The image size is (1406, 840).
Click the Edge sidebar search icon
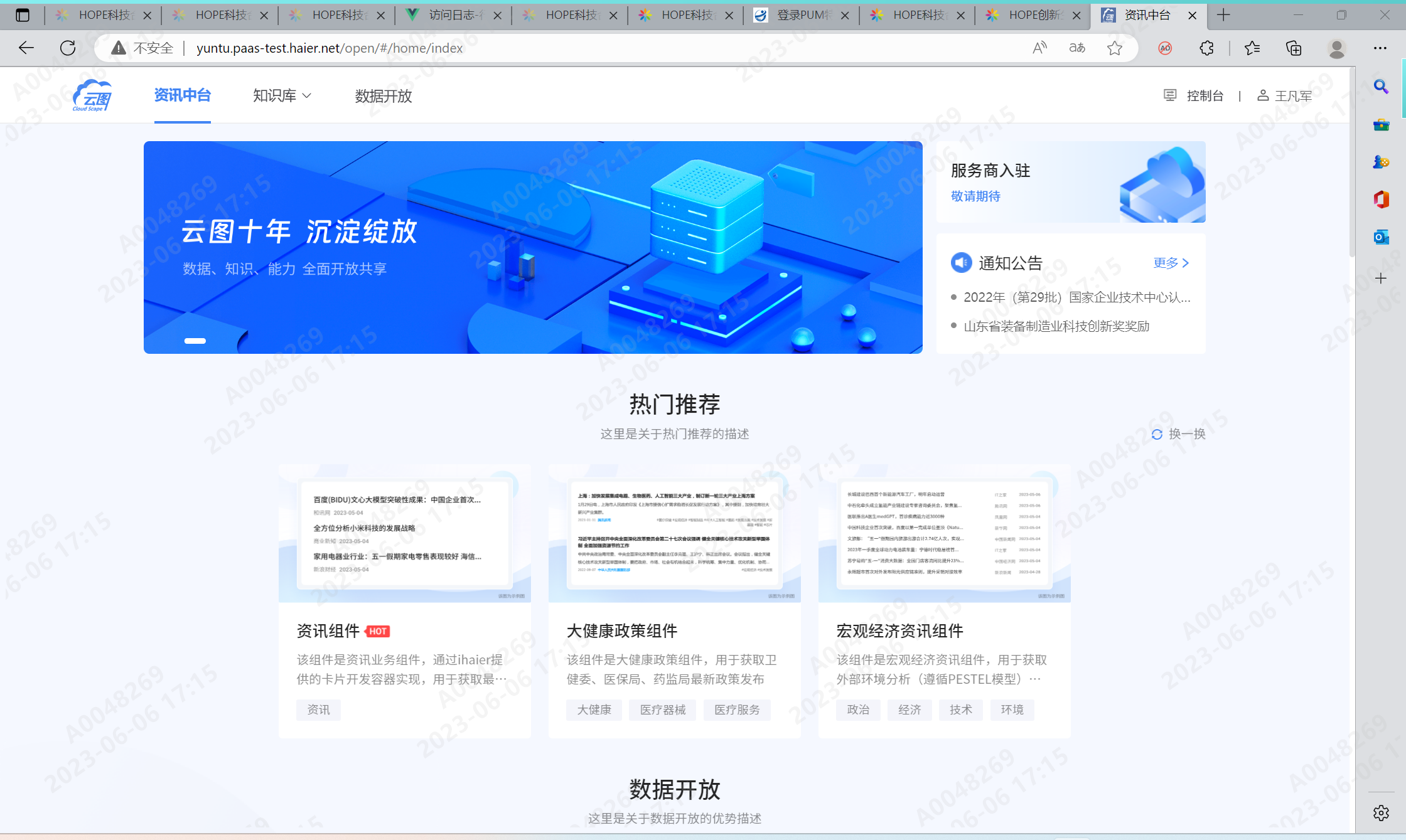pos(1381,87)
